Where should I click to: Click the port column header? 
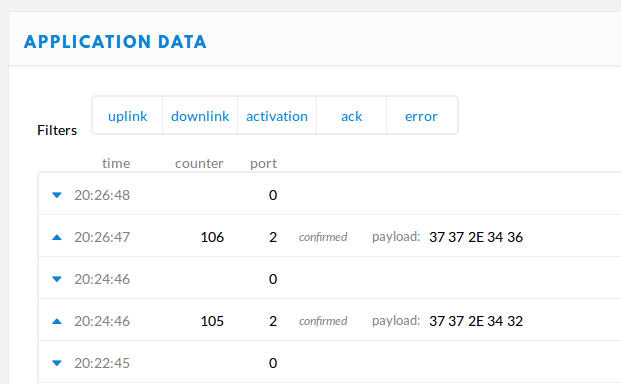click(x=263, y=164)
